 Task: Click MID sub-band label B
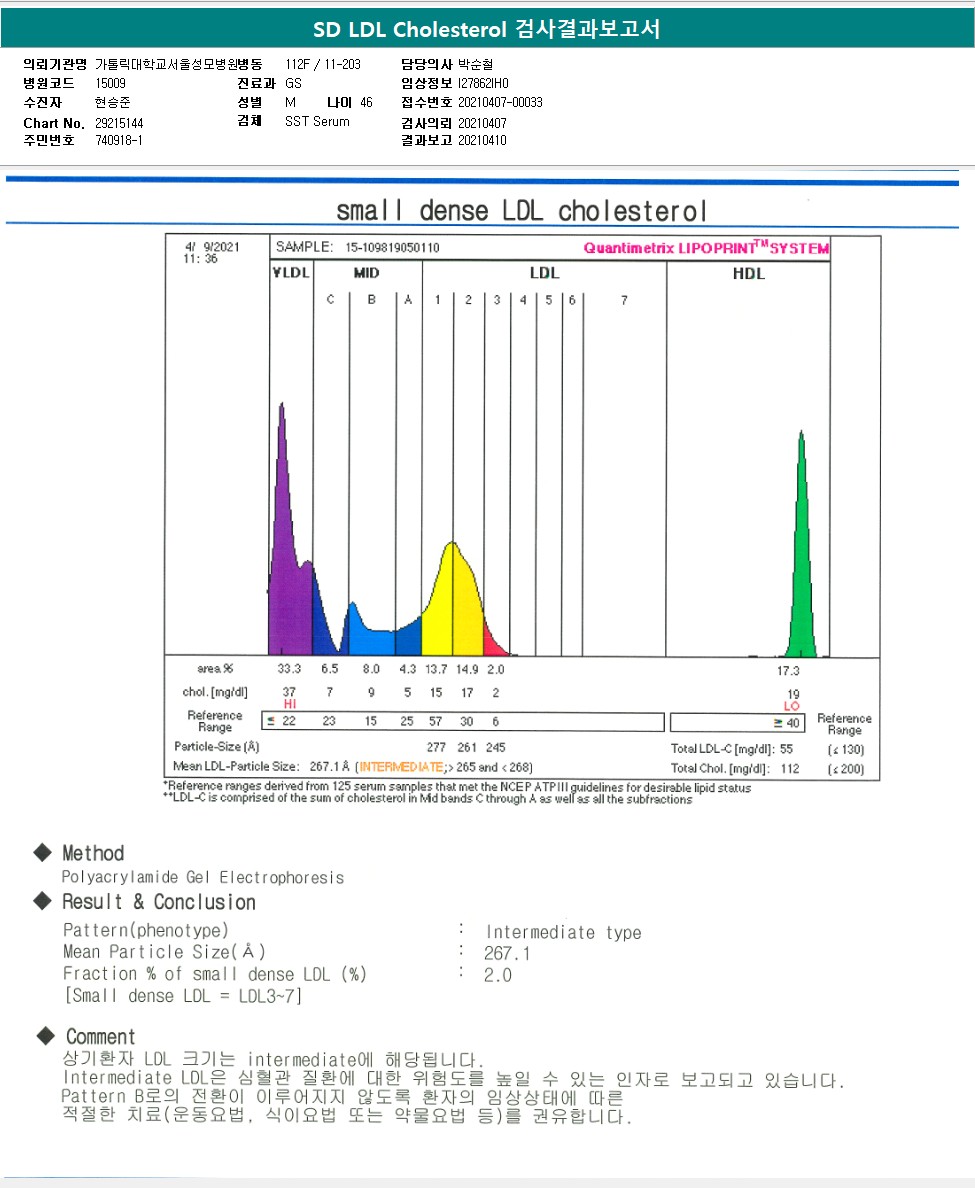click(x=372, y=299)
